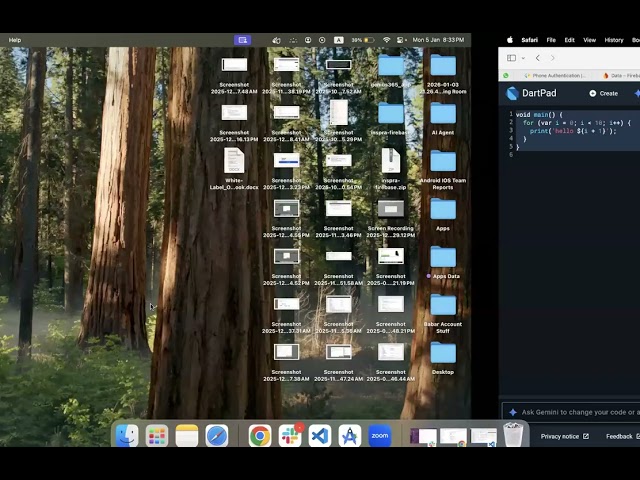Launch Zoom from the Dock

[380, 435]
